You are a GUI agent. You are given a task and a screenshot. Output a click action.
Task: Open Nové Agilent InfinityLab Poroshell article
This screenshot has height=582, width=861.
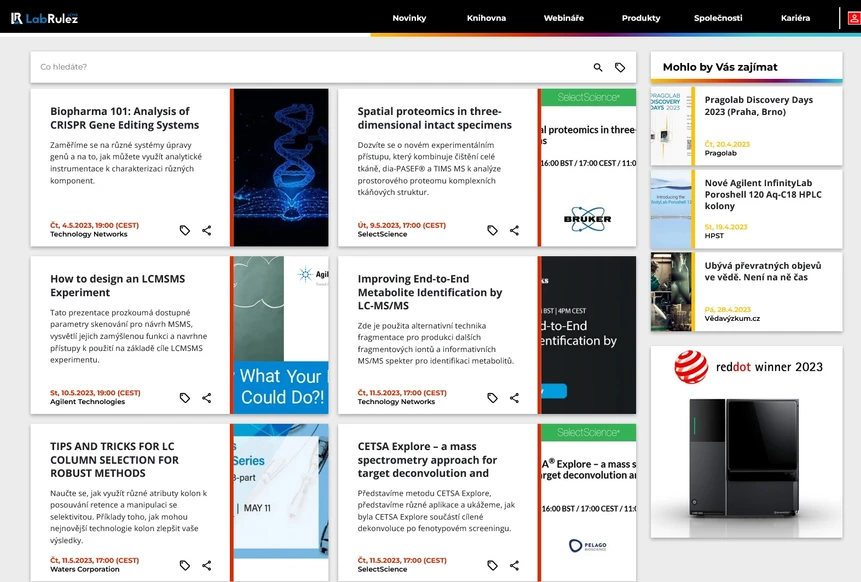[x=763, y=194]
